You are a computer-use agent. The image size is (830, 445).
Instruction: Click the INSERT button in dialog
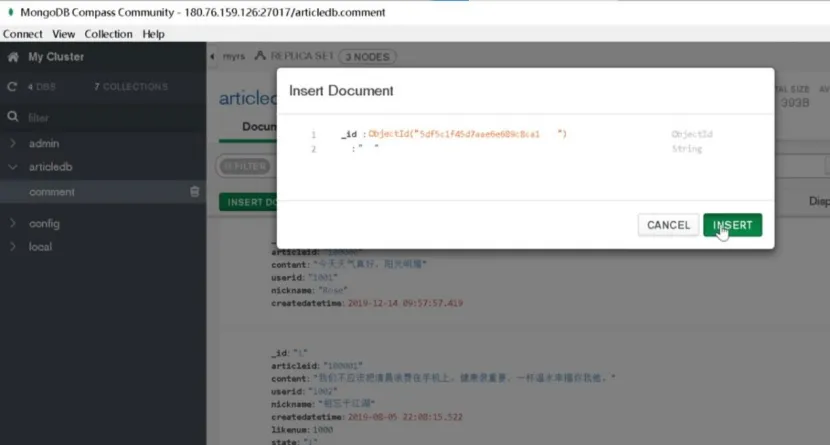coord(733,225)
